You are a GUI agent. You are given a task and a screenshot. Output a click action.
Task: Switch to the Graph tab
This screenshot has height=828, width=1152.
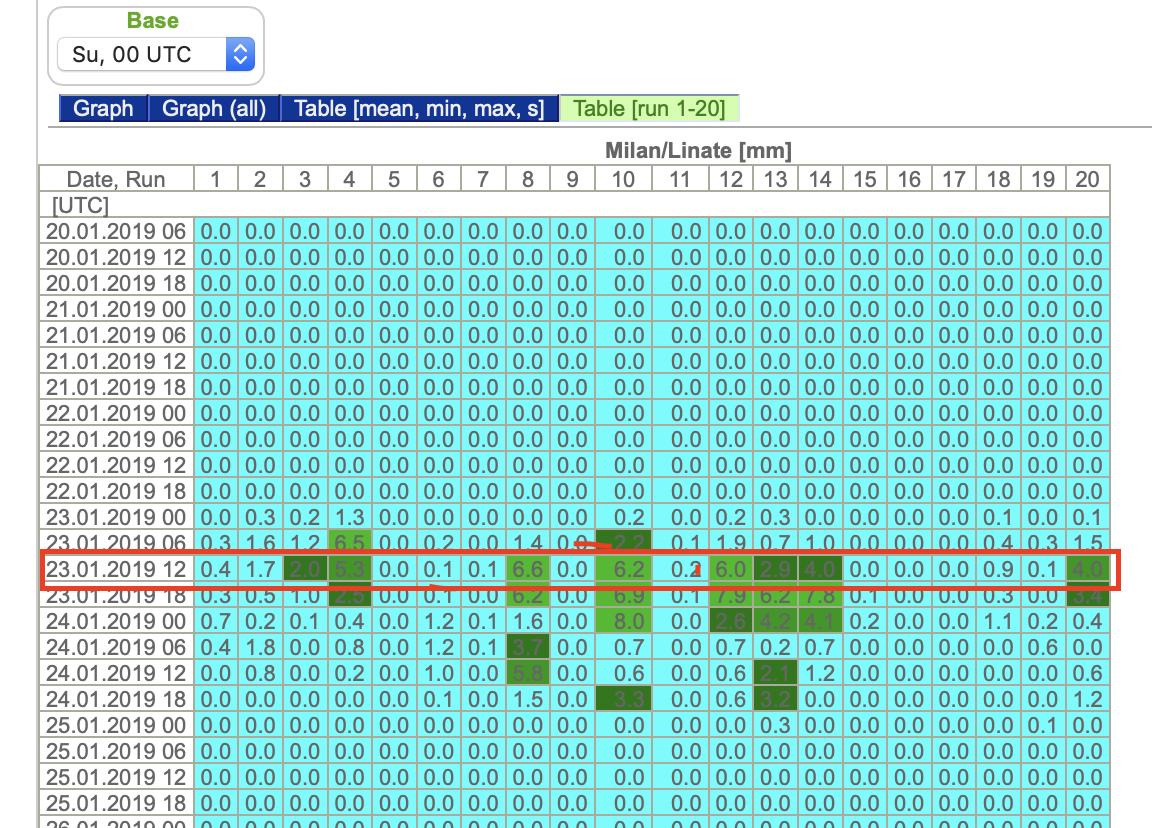pos(104,108)
